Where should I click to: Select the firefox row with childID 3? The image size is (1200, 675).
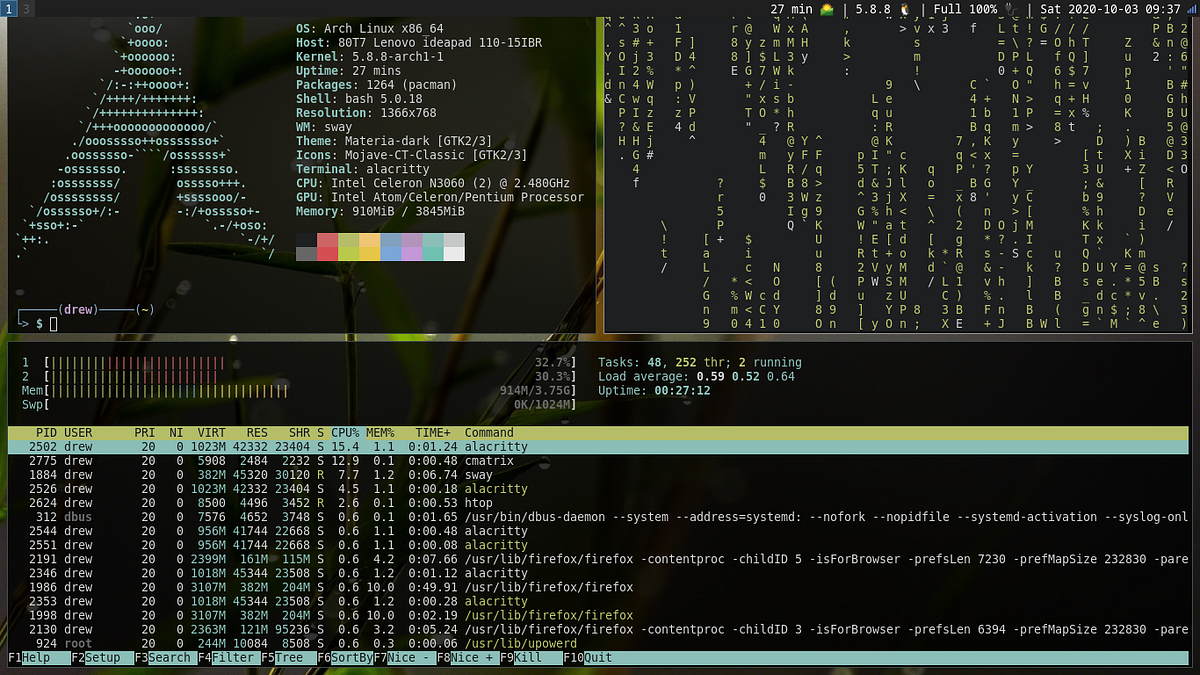(598, 630)
